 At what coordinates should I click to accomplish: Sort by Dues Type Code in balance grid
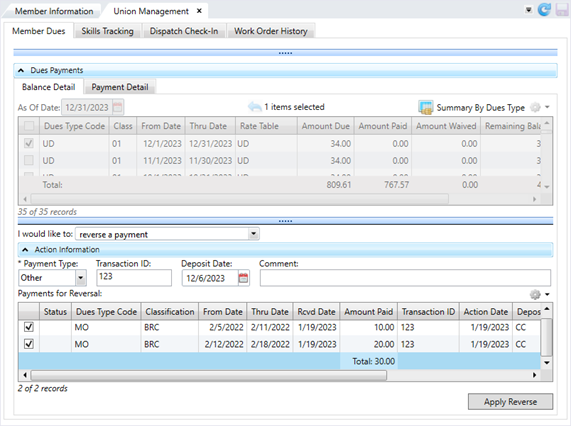[x=74, y=126]
